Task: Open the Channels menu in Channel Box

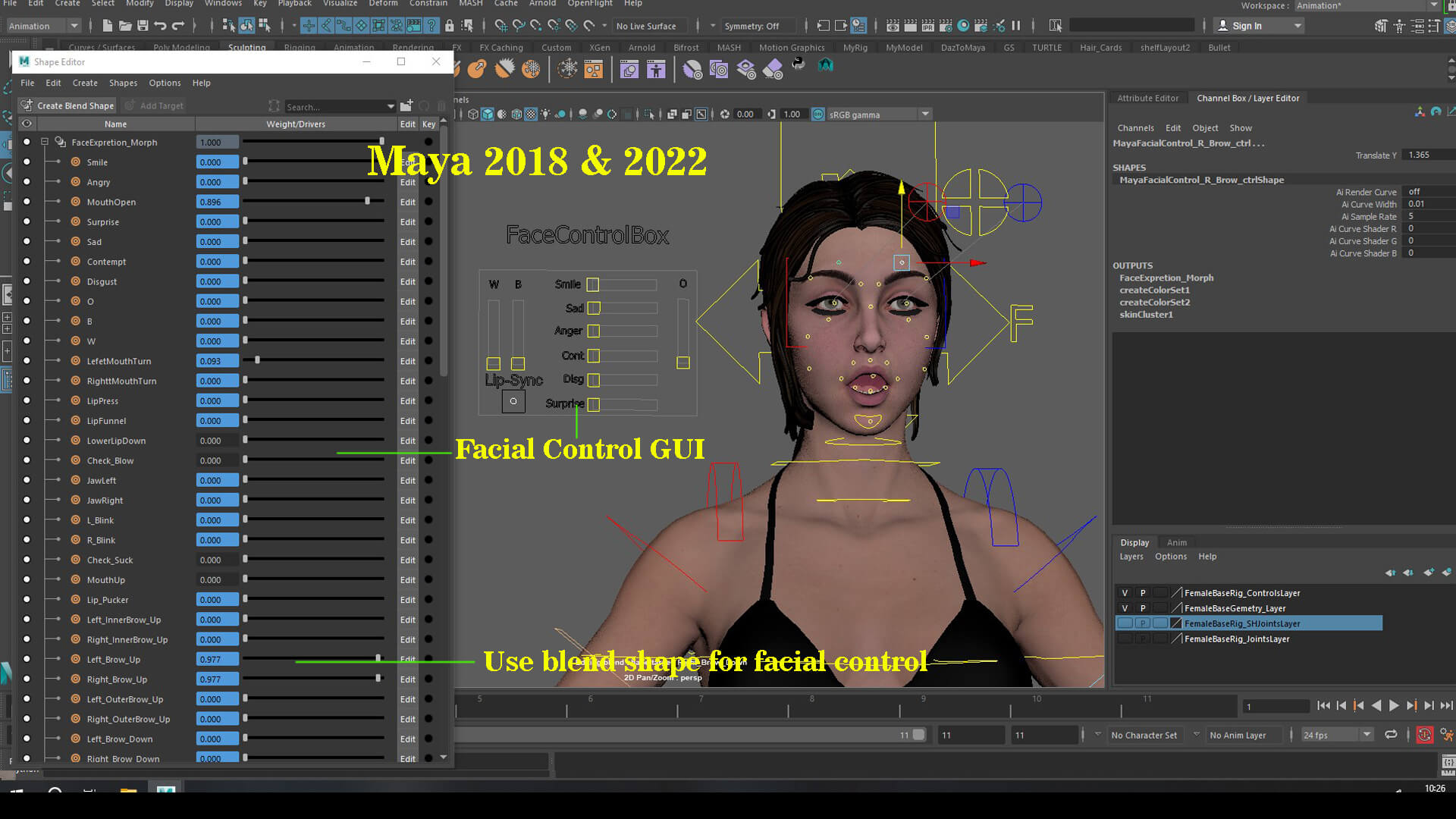Action: tap(1135, 127)
